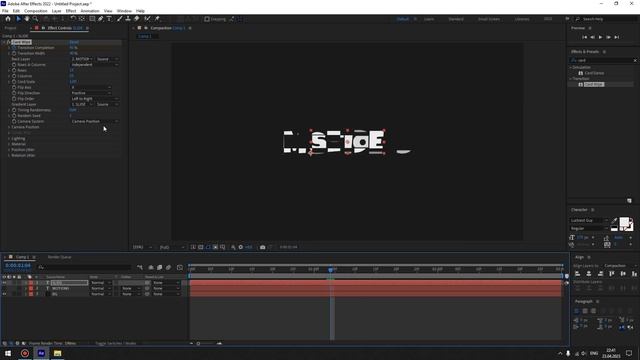
Task: Toggle stopwatch for Transition Completion
Action: coord(14,48)
